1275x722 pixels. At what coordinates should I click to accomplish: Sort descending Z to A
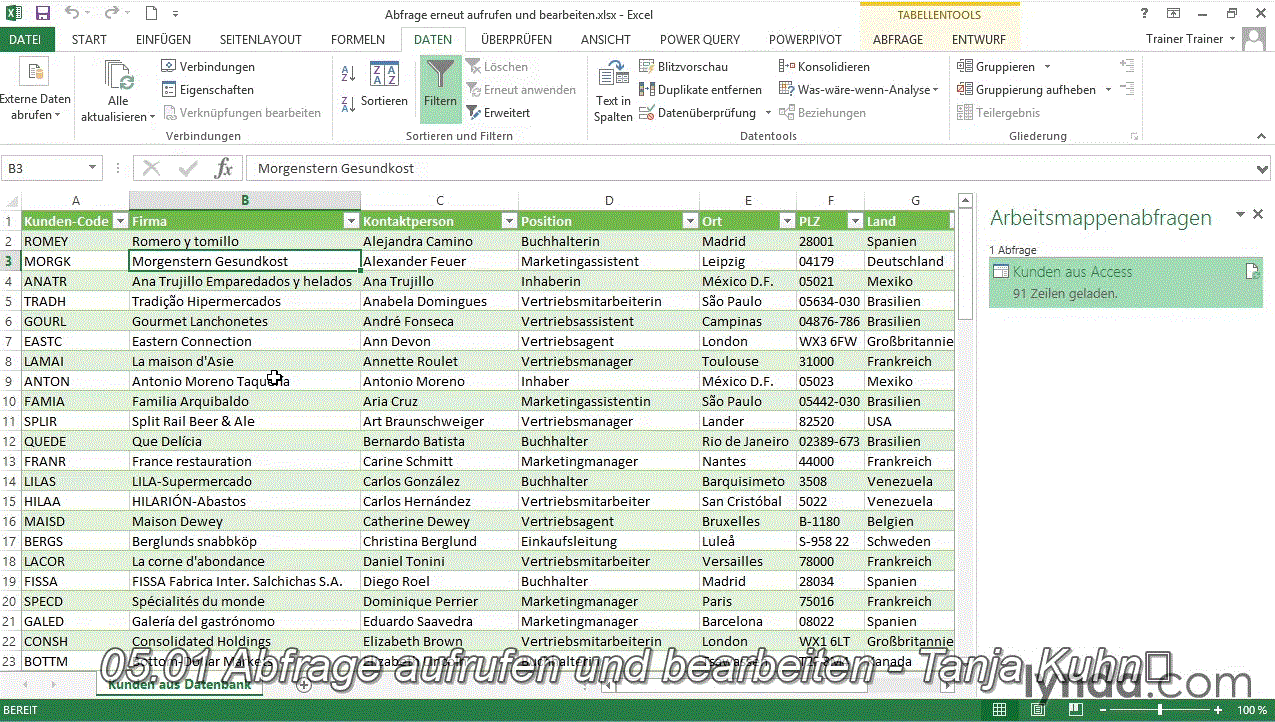(x=348, y=103)
